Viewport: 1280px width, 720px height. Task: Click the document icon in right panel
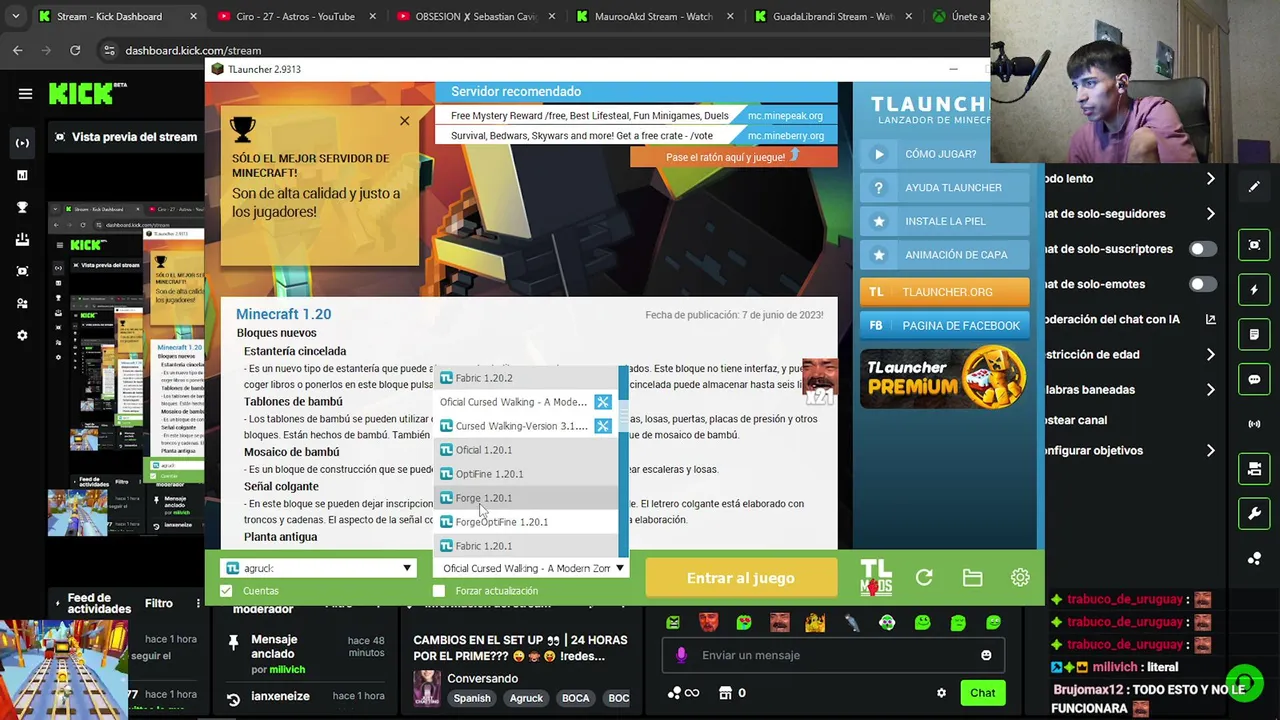click(1254, 335)
